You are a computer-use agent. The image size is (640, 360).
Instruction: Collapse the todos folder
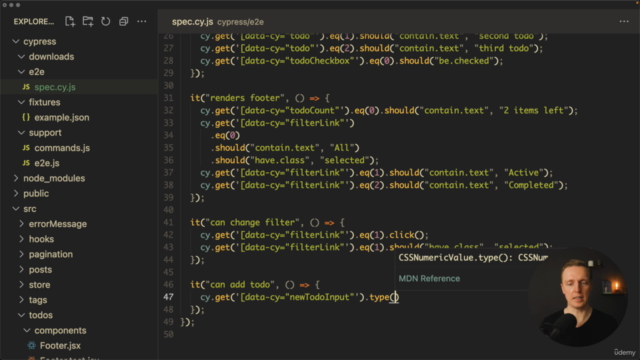point(21,315)
